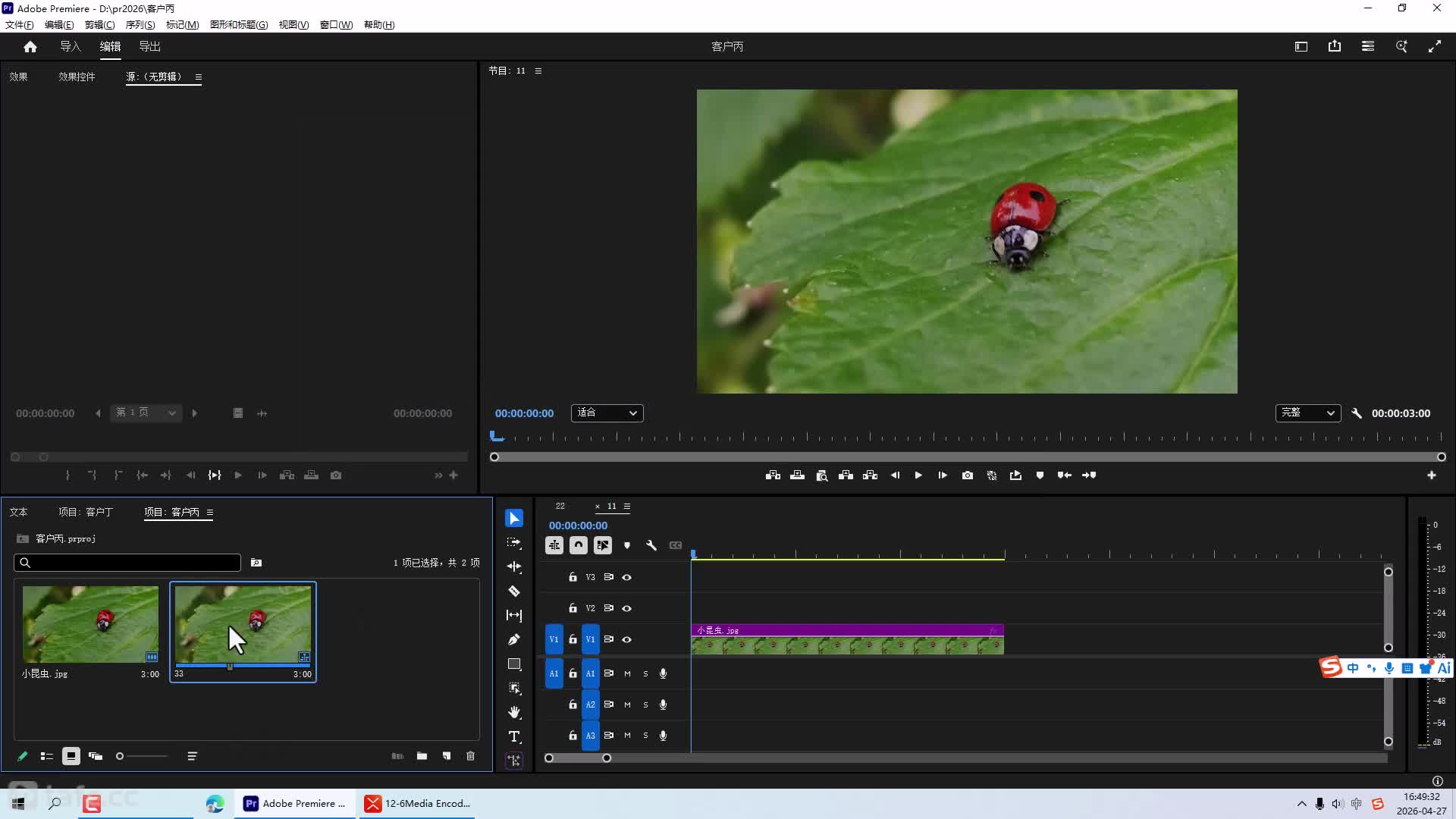
Task: Select the Hand tool
Action: click(x=514, y=712)
